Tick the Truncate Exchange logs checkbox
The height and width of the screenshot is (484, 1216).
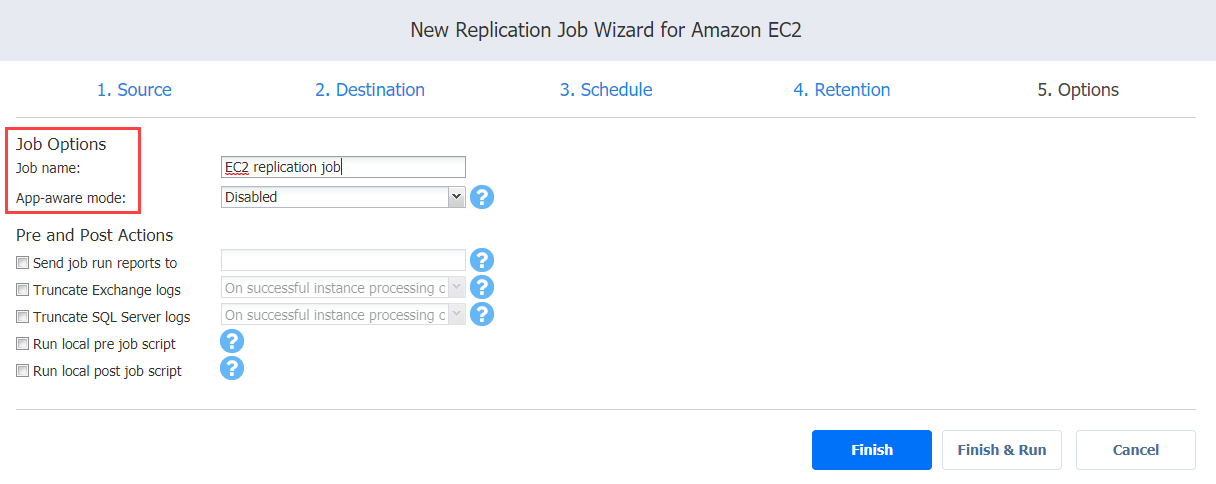pos(23,290)
